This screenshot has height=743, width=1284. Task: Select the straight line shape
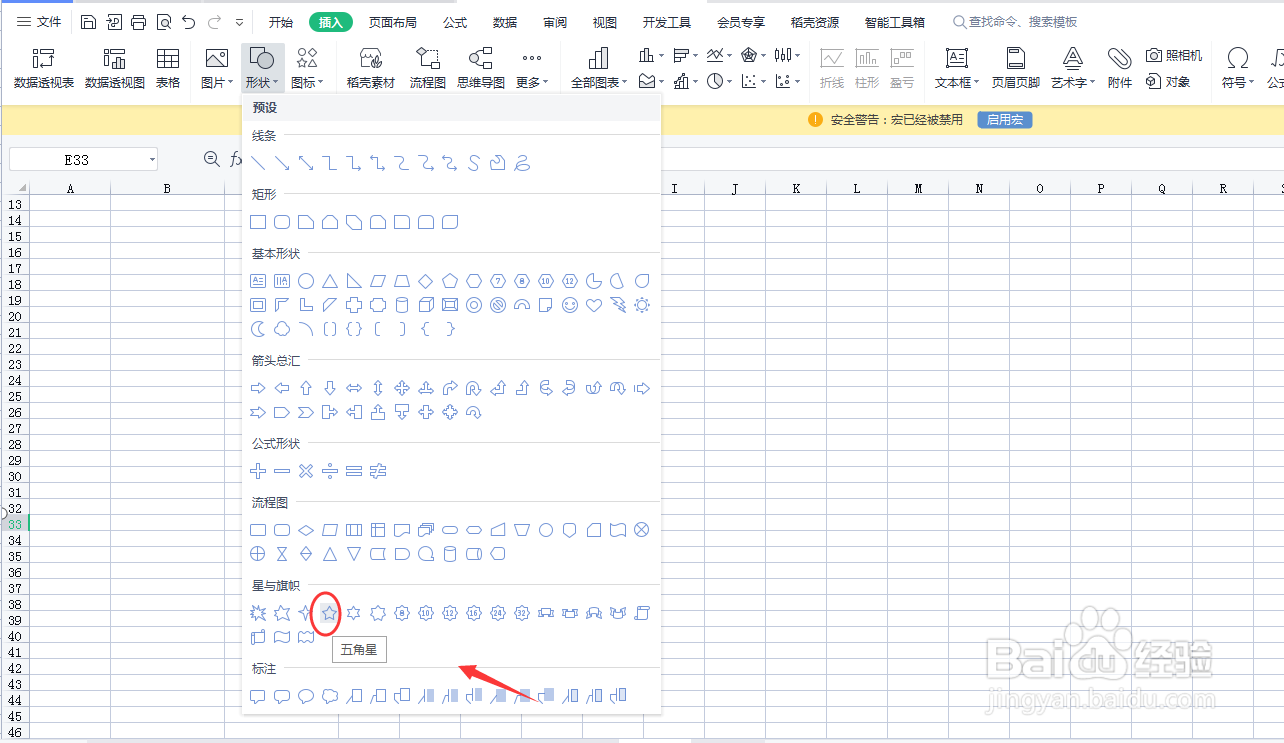click(258, 163)
